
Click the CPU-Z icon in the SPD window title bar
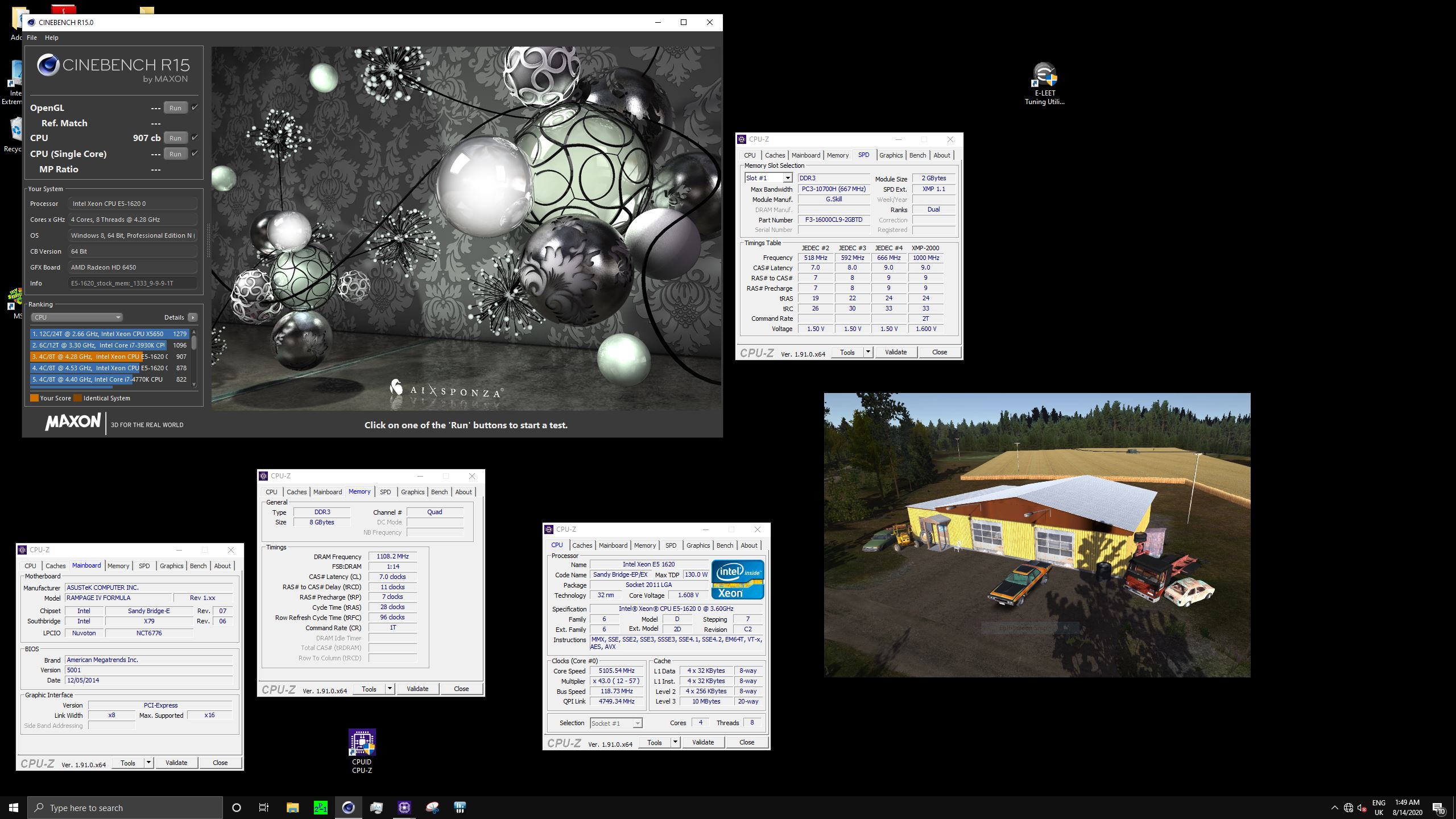[742, 139]
